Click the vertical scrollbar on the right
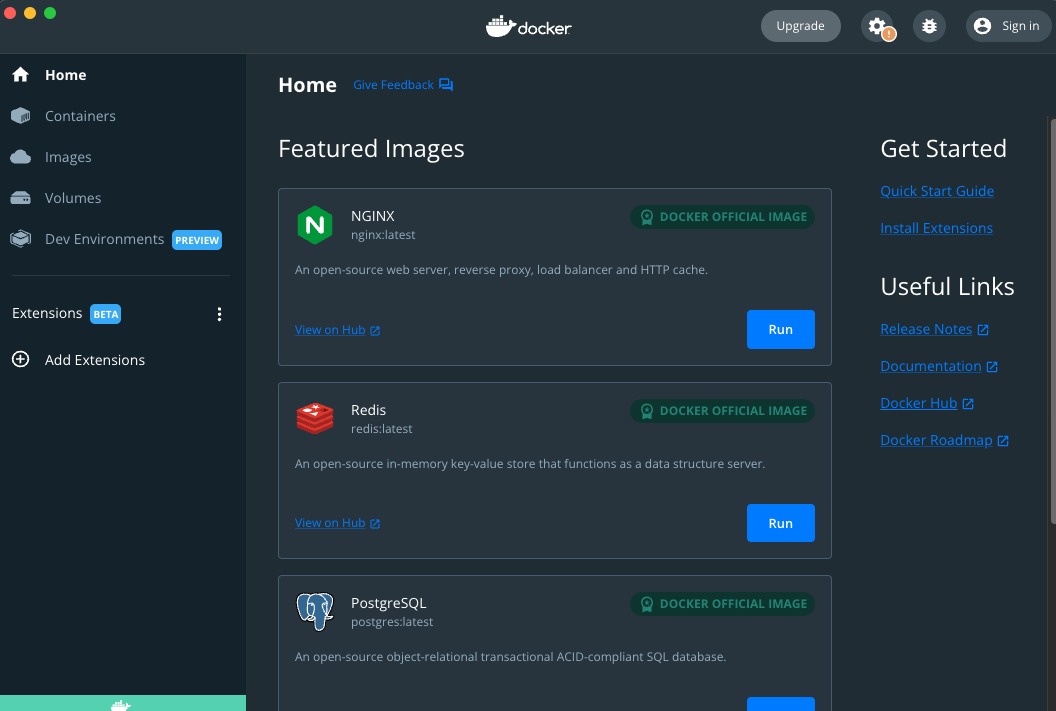Viewport: 1056px width, 711px height. [1053, 322]
